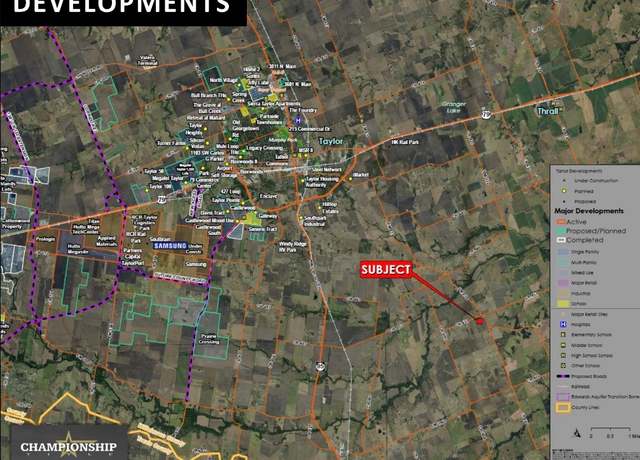
Task: Click the Highway 95 shield south of Taylor
Action: tap(320, 367)
